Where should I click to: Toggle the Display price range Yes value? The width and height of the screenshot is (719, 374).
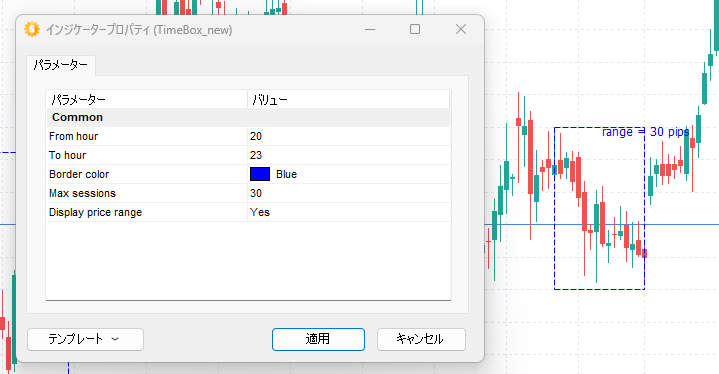point(348,212)
